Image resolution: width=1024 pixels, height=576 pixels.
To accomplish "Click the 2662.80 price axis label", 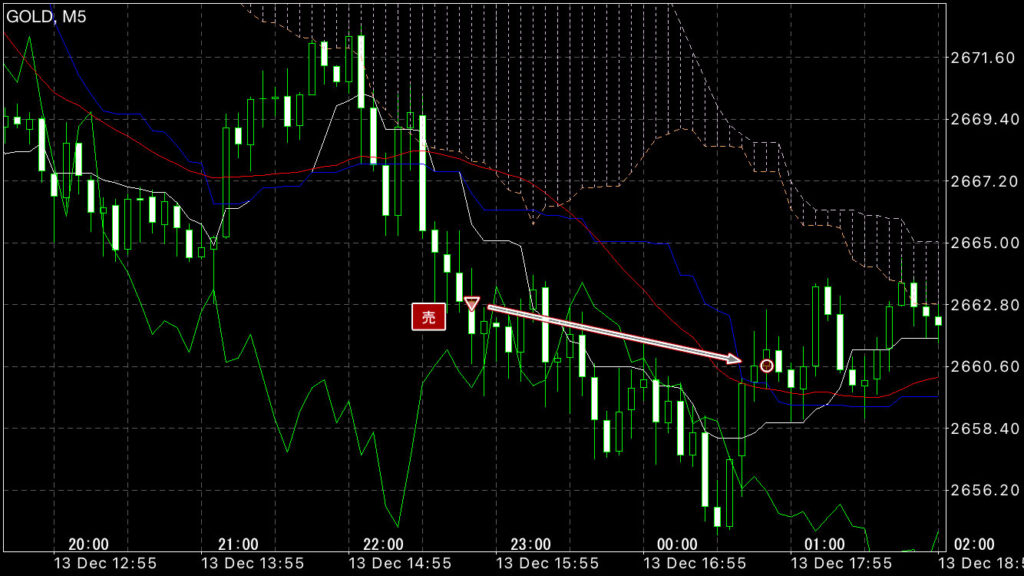I will pos(981,305).
